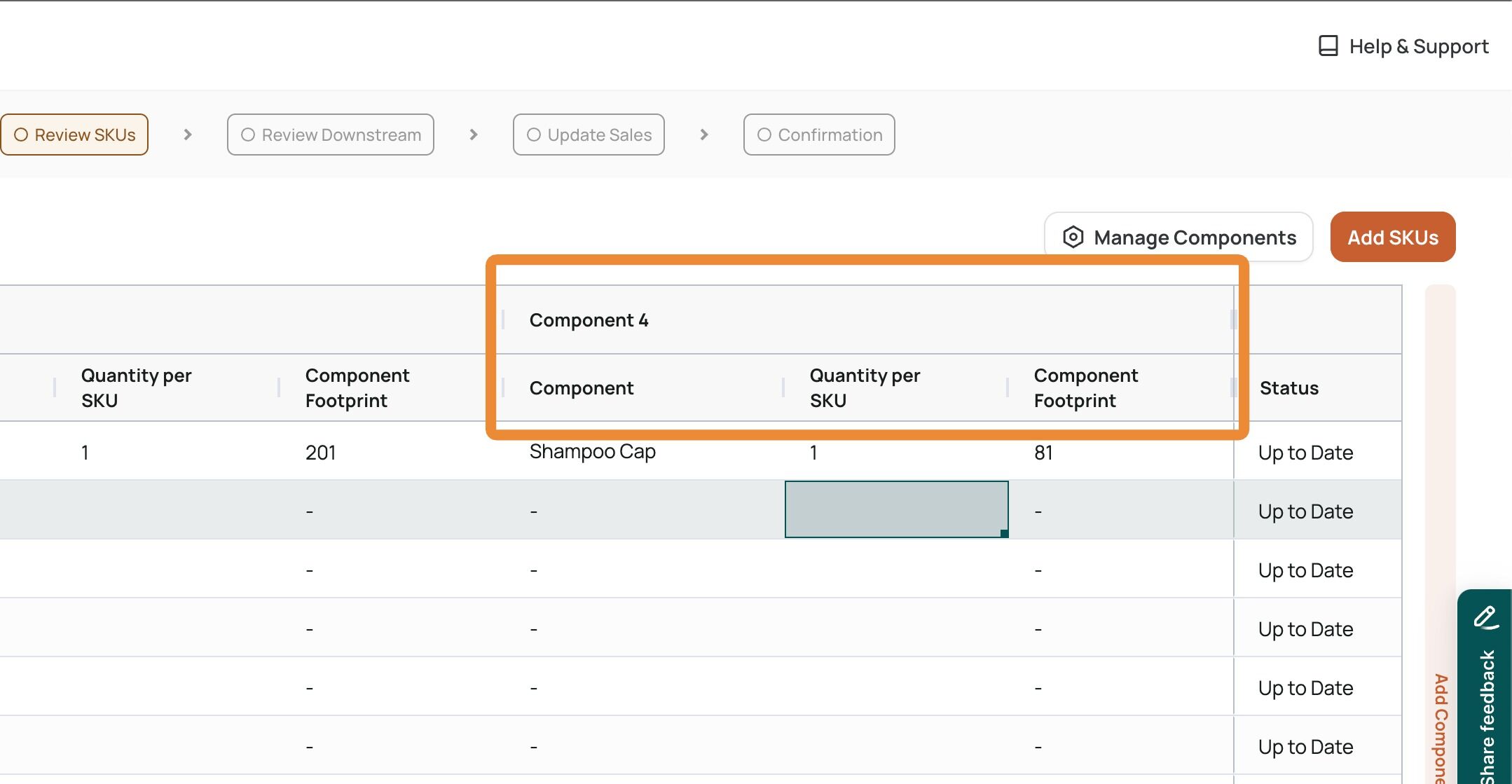Click the Add SKUs button
The width and height of the screenshot is (1512, 784).
pyautogui.click(x=1393, y=237)
